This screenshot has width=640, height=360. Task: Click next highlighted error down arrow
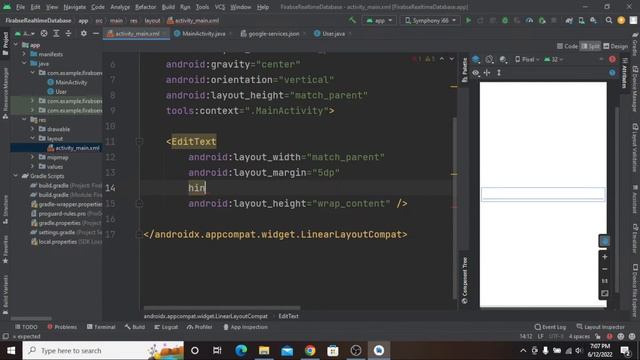pos(452,59)
